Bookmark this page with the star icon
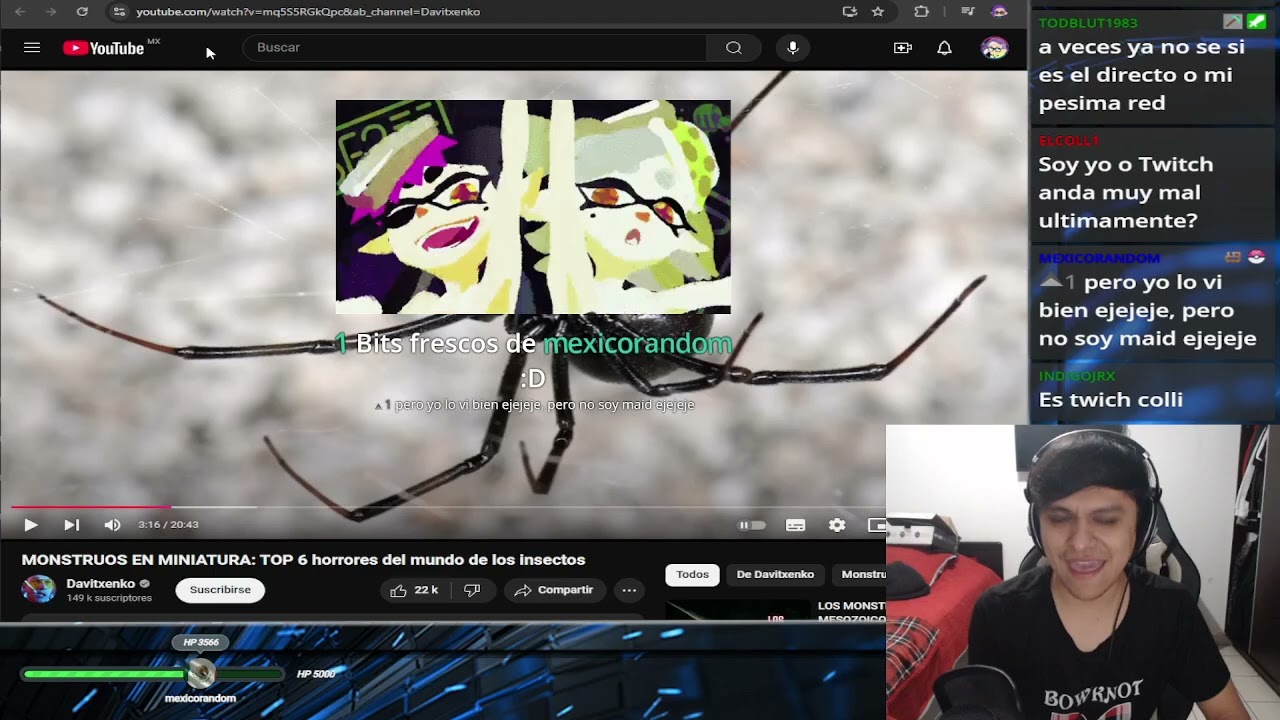This screenshot has width=1280, height=720. point(878,12)
